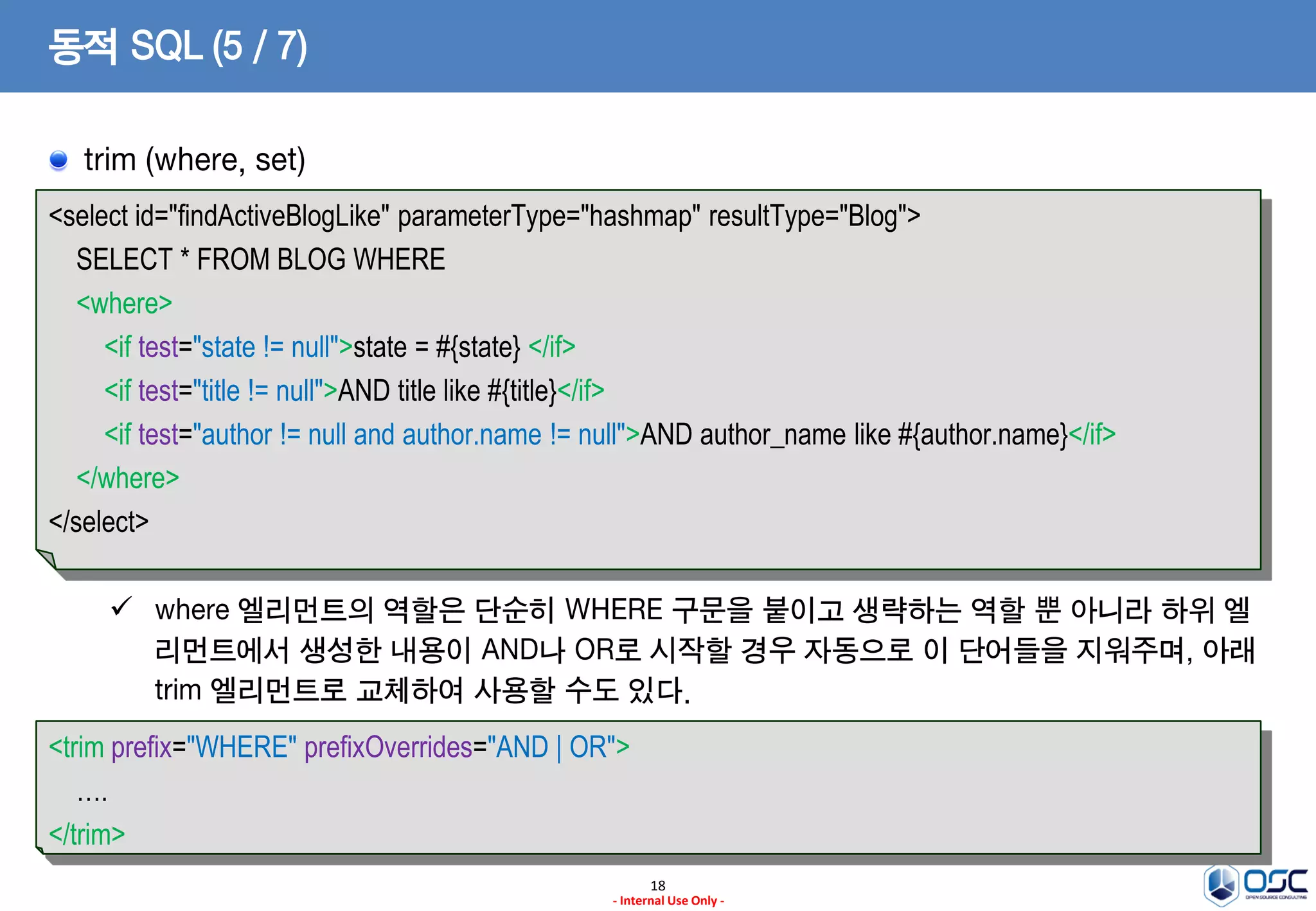Click the line 'trim 엘리먼트로 교체하여 사용할 수도 있다.'
The width and height of the screenshot is (1316, 911).
pyautogui.click(x=423, y=690)
